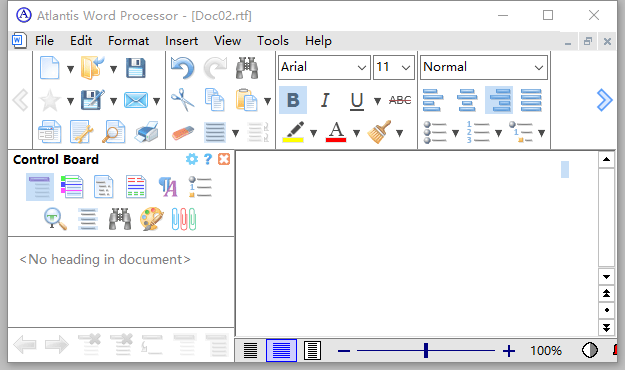This screenshot has height=370, width=625.
Task: Open colored list panel in Control Board
Action: pos(72,187)
